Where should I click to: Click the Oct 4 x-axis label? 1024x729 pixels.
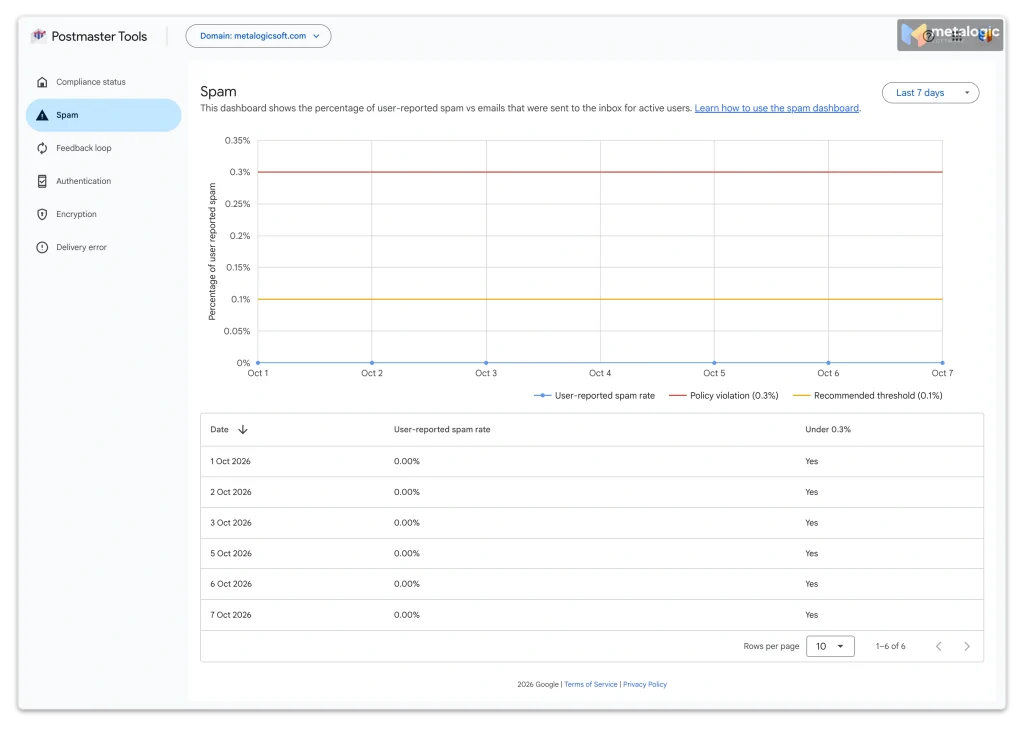(600, 374)
